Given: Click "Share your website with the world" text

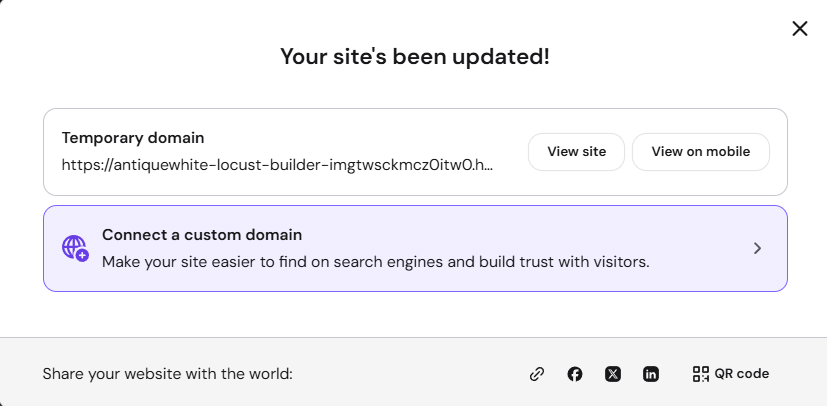Looking at the screenshot, I should pyautogui.click(x=168, y=374).
